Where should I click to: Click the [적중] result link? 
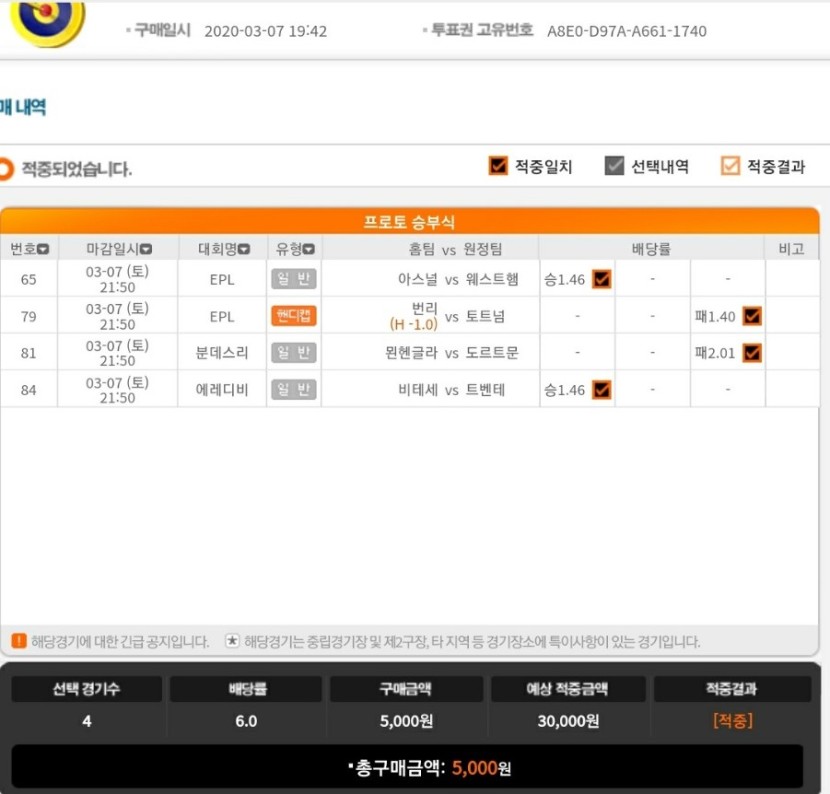(x=733, y=720)
